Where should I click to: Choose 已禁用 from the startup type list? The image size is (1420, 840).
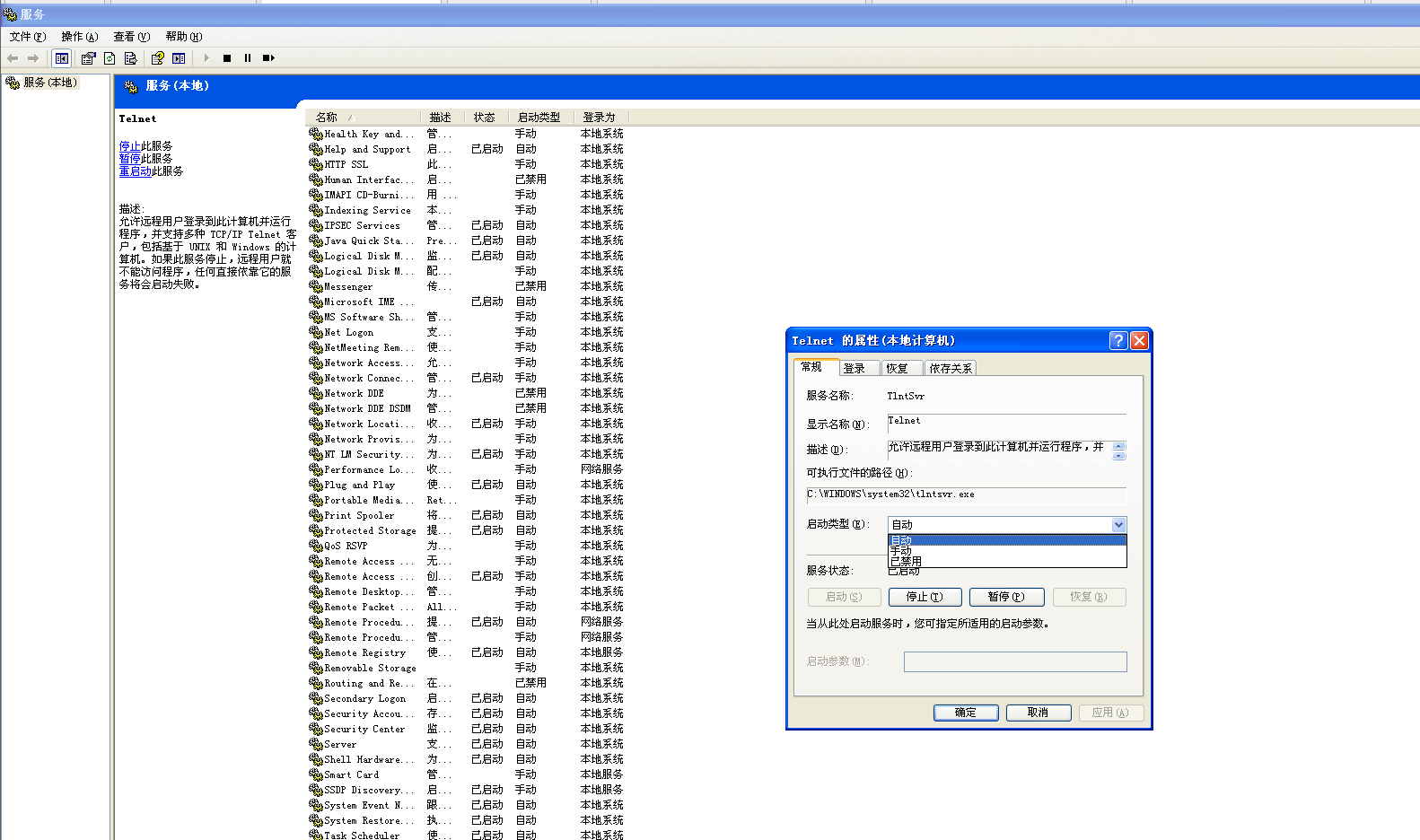906,562
